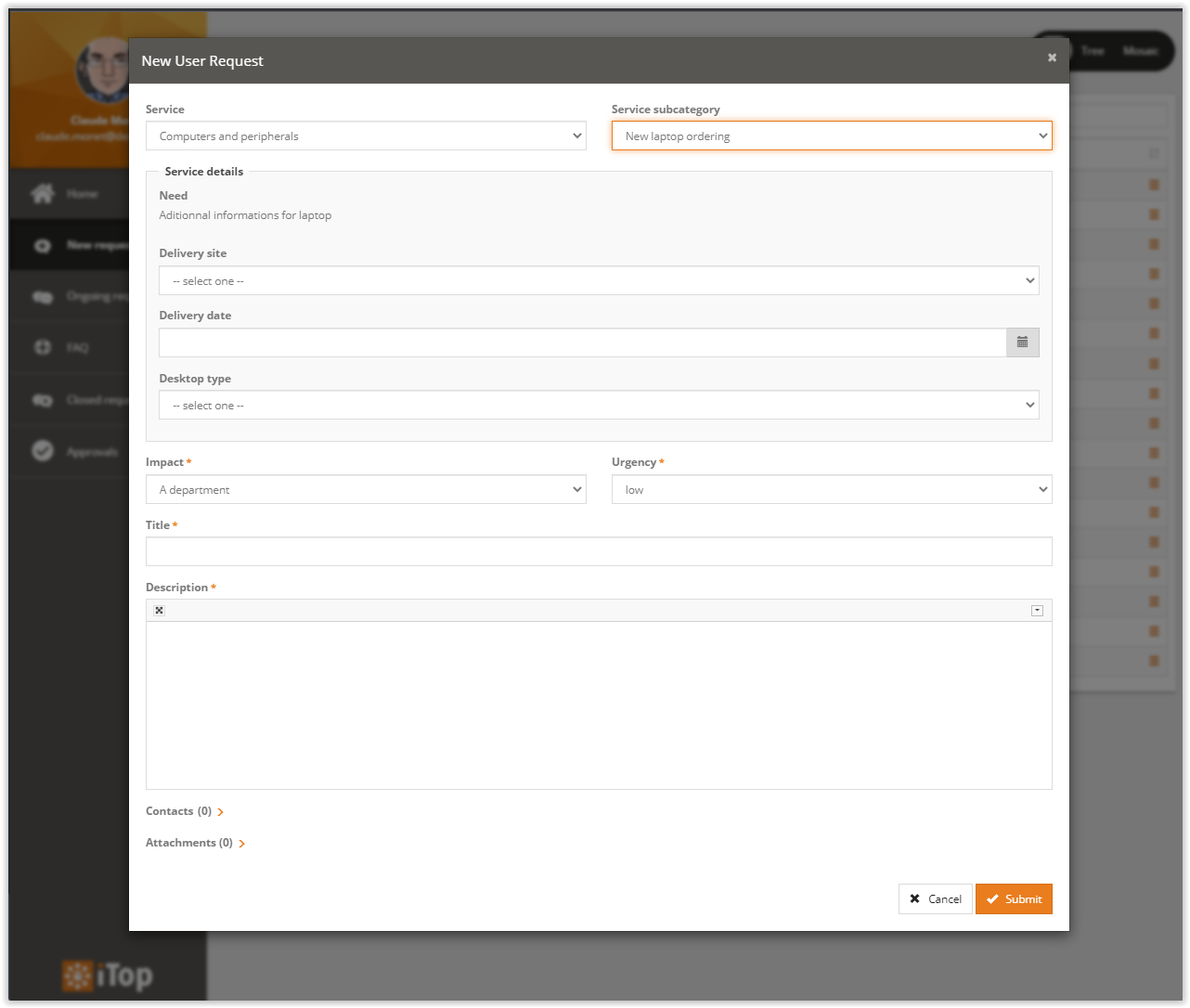Open the Urgency dropdown
Image resolution: width=1190 pixels, height=1008 pixels.
click(x=831, y=489)
